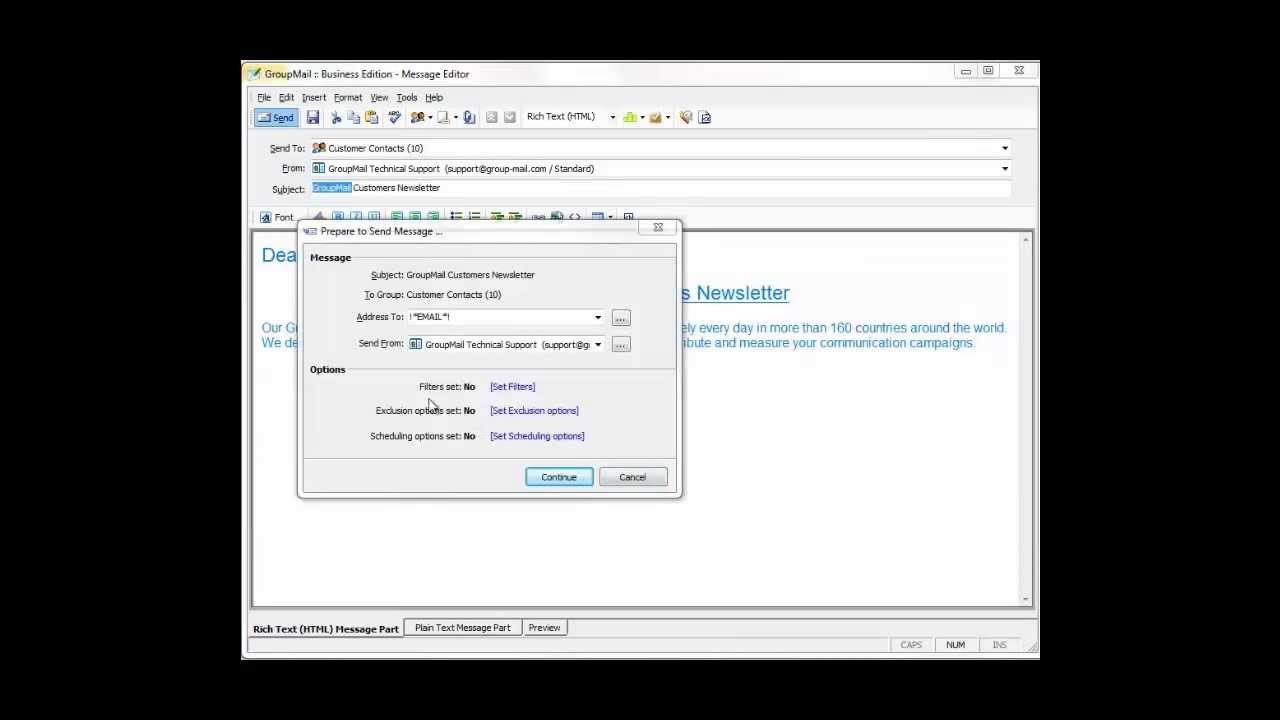
Task: Open the Insert menu
Action: [x=314, y=97]
